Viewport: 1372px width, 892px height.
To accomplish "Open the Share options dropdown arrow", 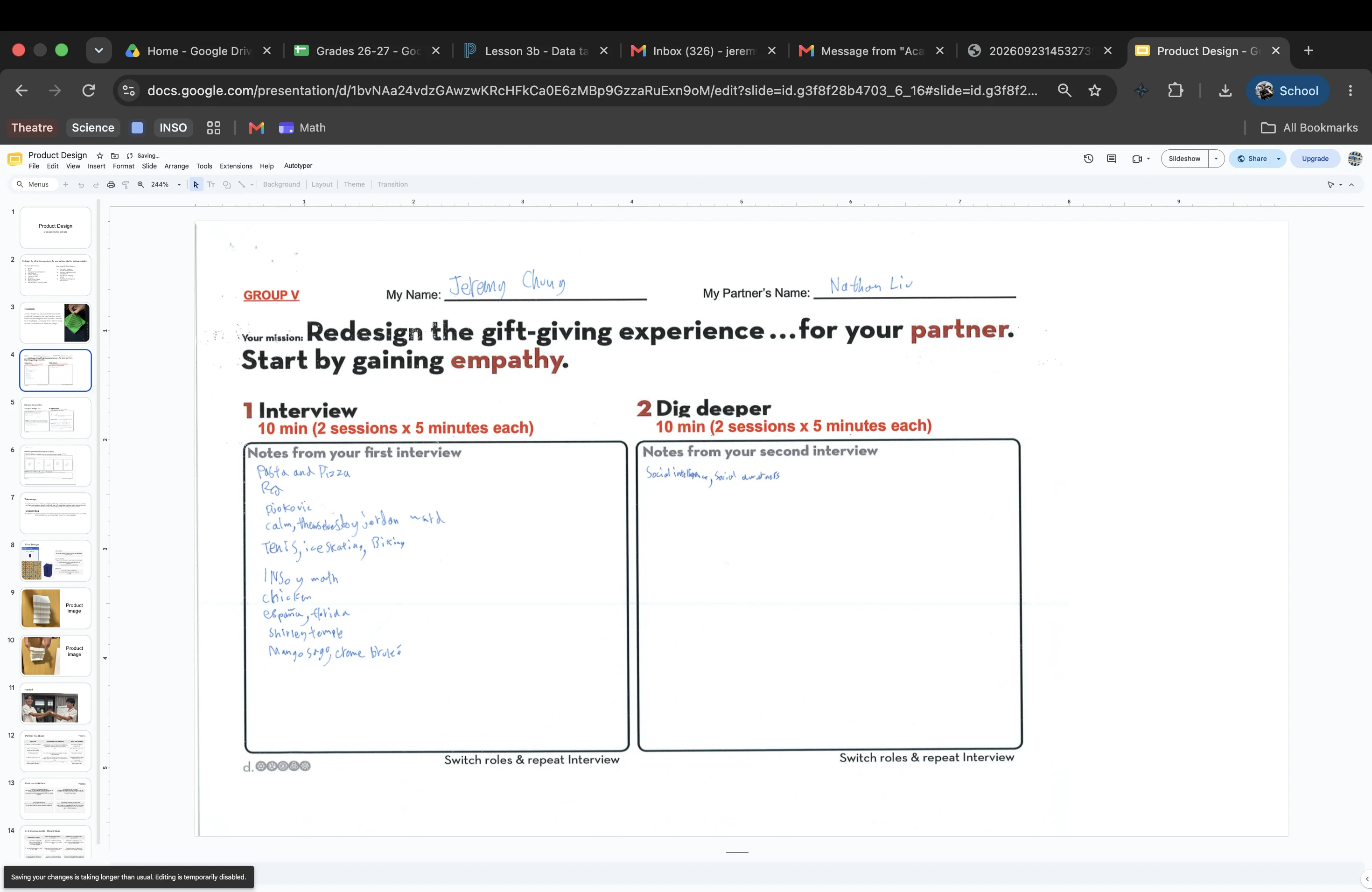I will [1279, 159].
